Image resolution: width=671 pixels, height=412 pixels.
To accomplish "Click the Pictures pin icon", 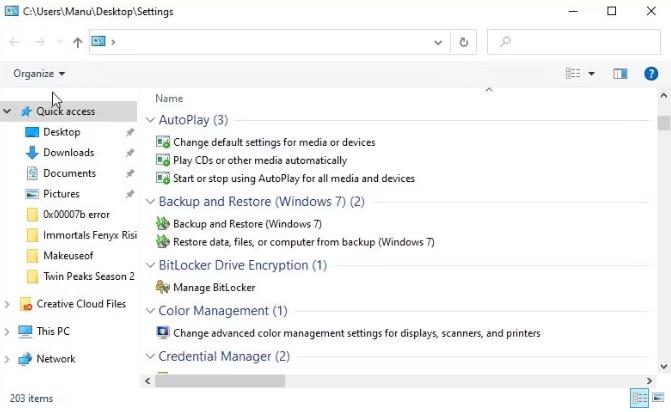I will [130, 194].
